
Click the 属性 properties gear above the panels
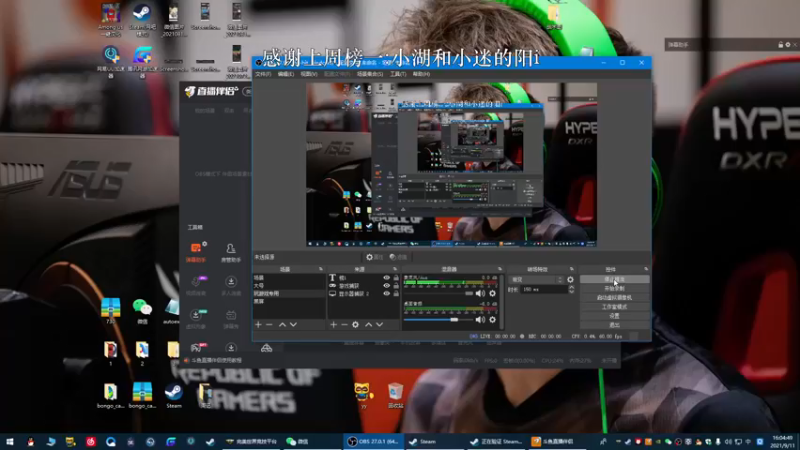pos(374,257)
